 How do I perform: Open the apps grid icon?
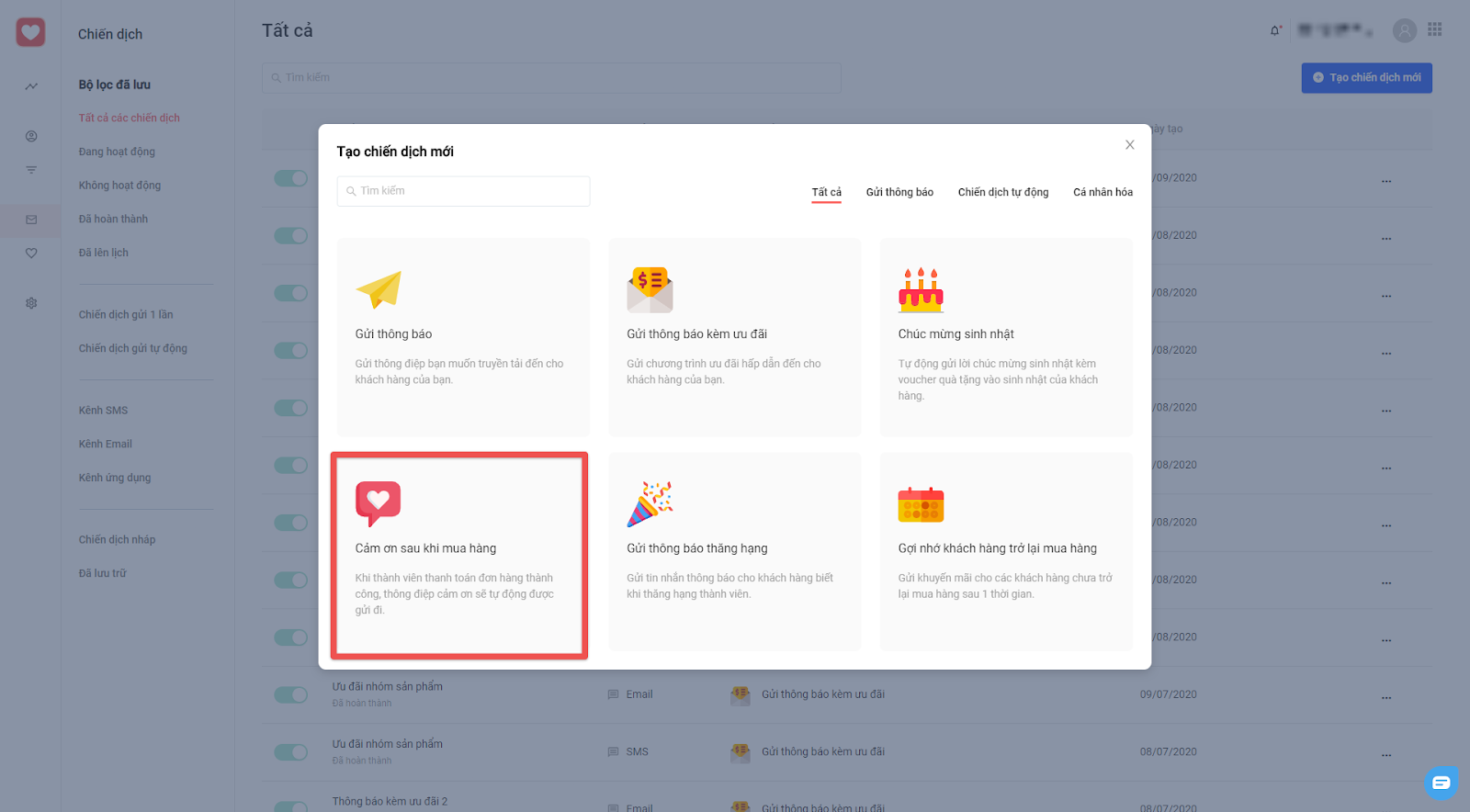(1435, 29)
